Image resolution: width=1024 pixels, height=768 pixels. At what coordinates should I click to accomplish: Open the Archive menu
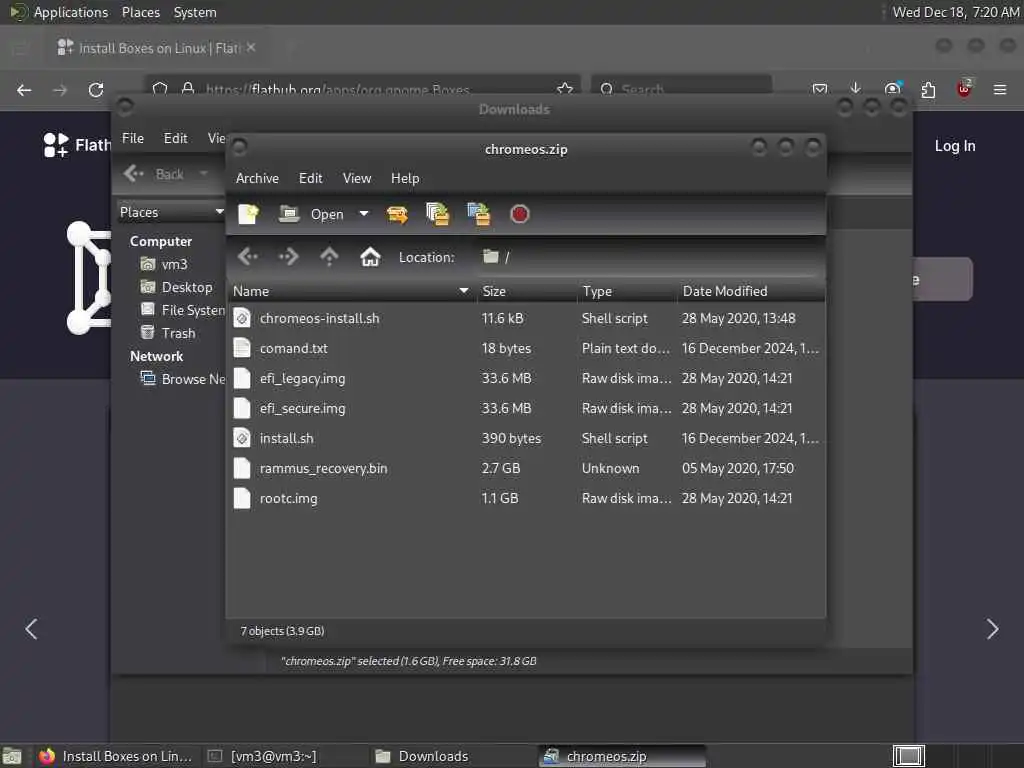[257, 178]
